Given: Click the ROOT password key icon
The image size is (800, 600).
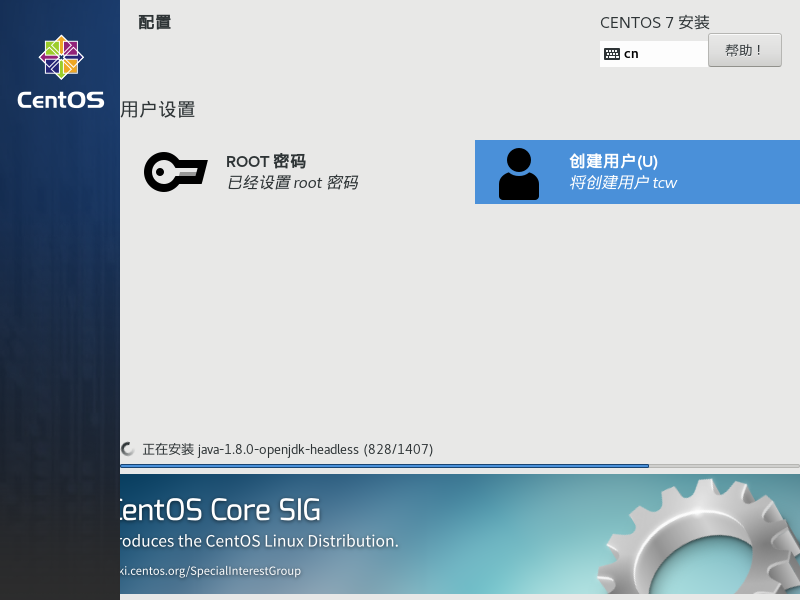Looking at the screenshot, I should (176, 172).
